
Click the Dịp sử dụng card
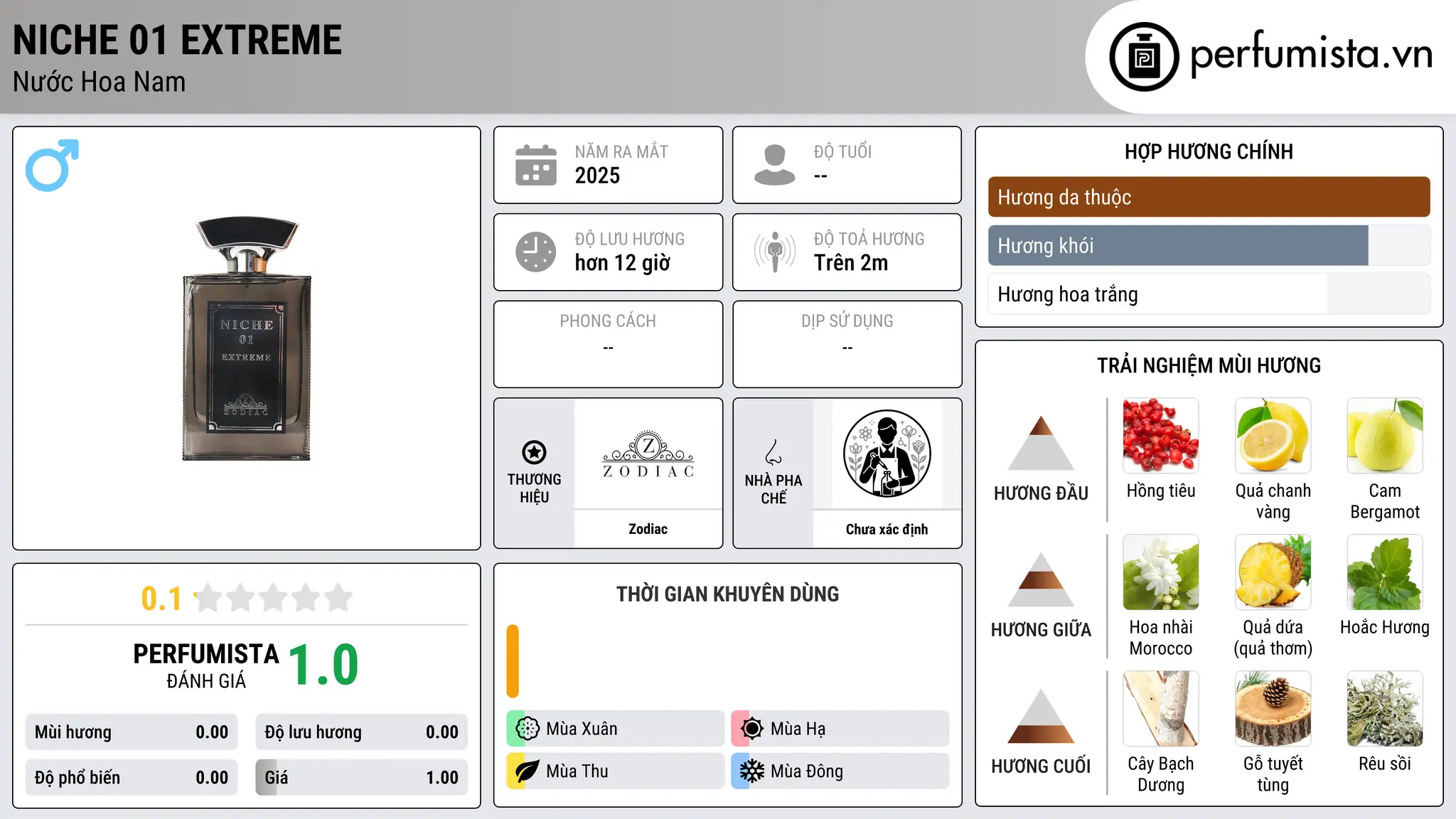tap(847, 344)
